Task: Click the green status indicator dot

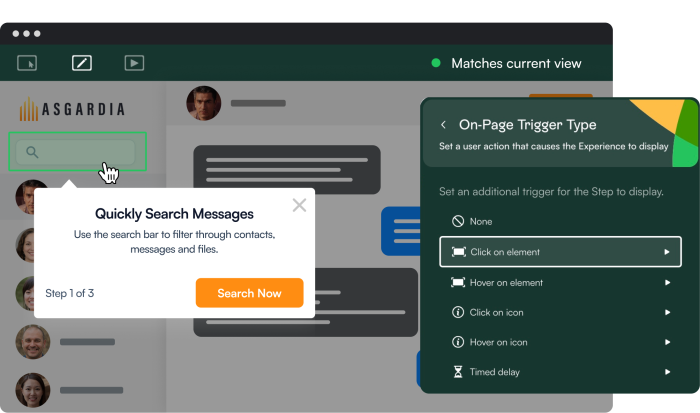Action: pos(436,63)
